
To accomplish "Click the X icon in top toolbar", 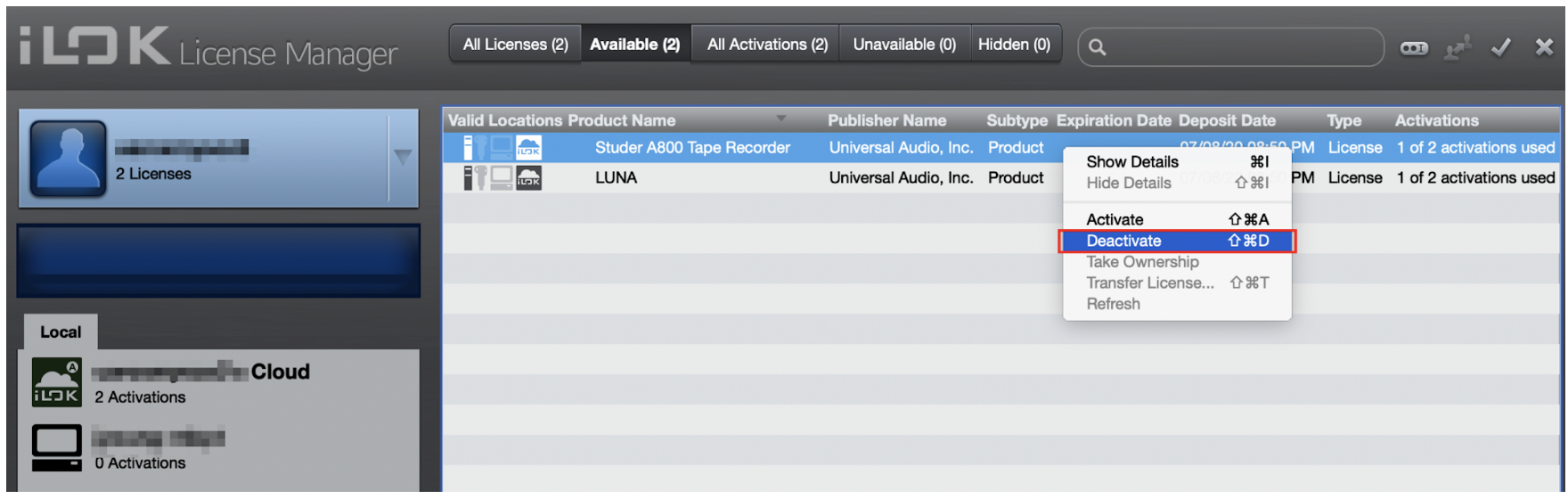I will 1544,47.
